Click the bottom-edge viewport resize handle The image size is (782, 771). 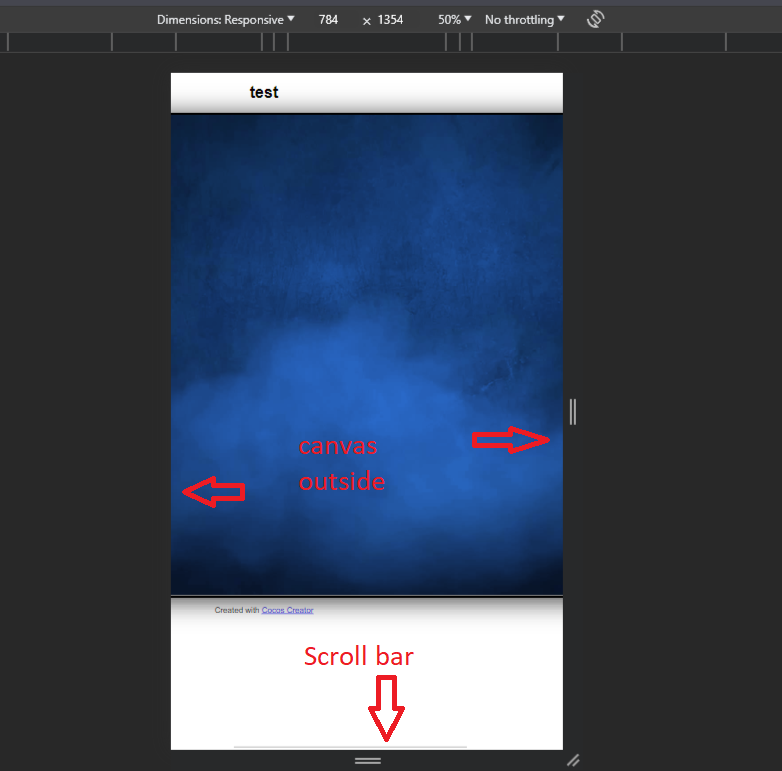coord(367,761)
